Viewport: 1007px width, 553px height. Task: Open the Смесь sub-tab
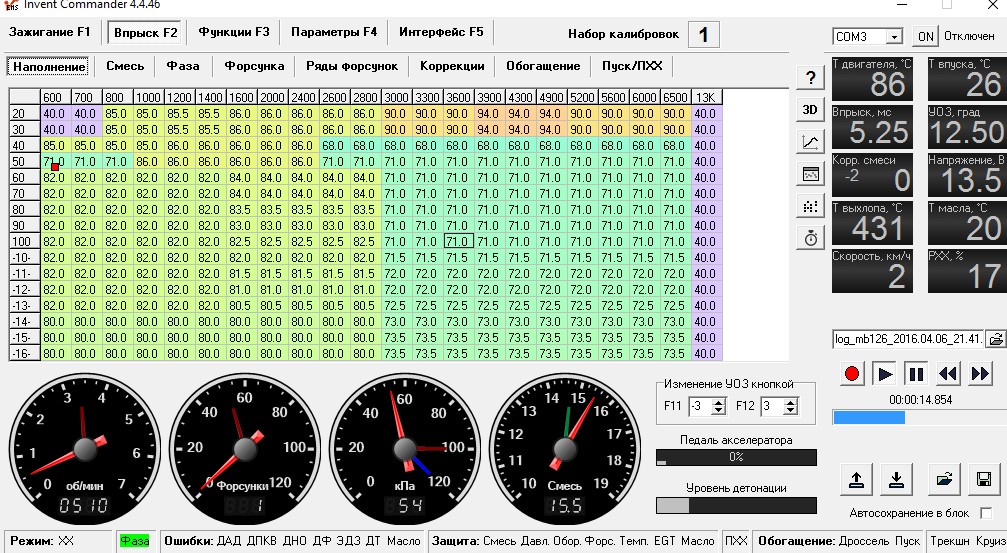point(125,66)
